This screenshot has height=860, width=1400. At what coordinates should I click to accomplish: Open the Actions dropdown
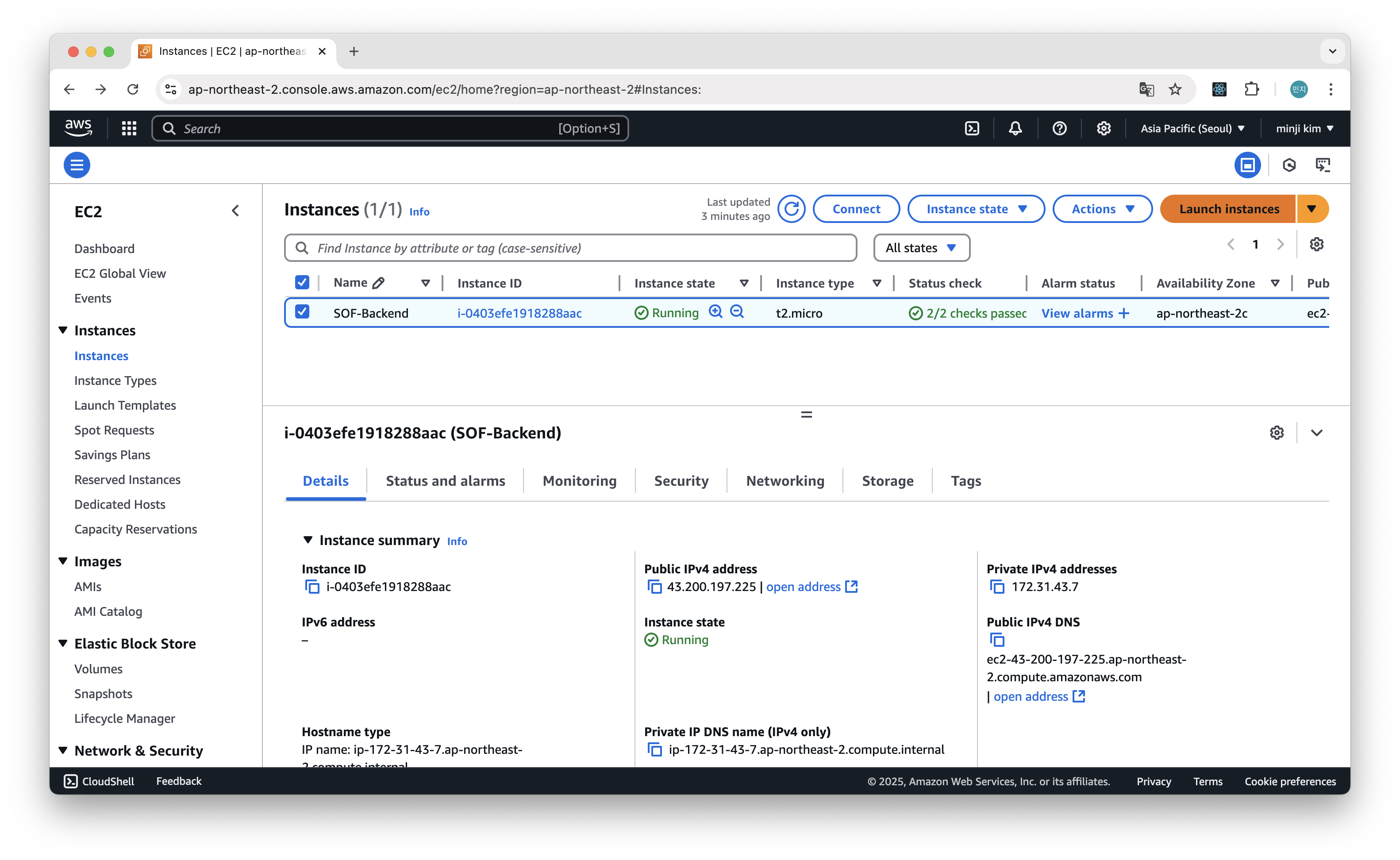coord(1103,209)
